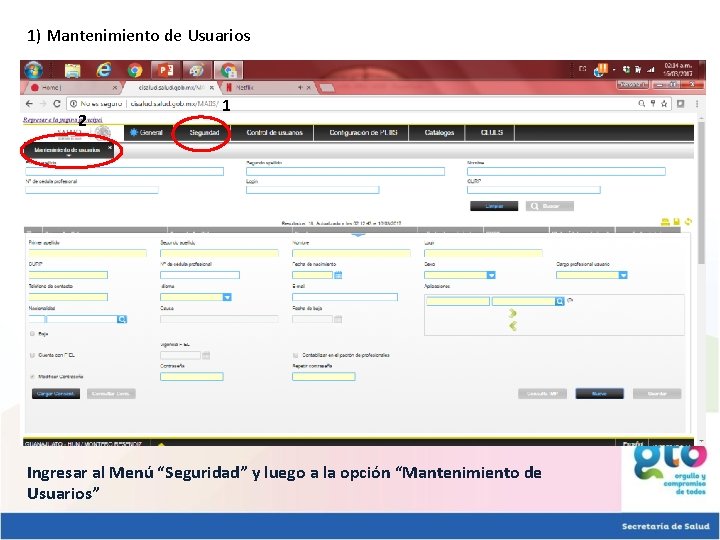
Task: Close the Mantenimiento de usuarios tab
Action: pyautogui.click(x=110, y=147)
